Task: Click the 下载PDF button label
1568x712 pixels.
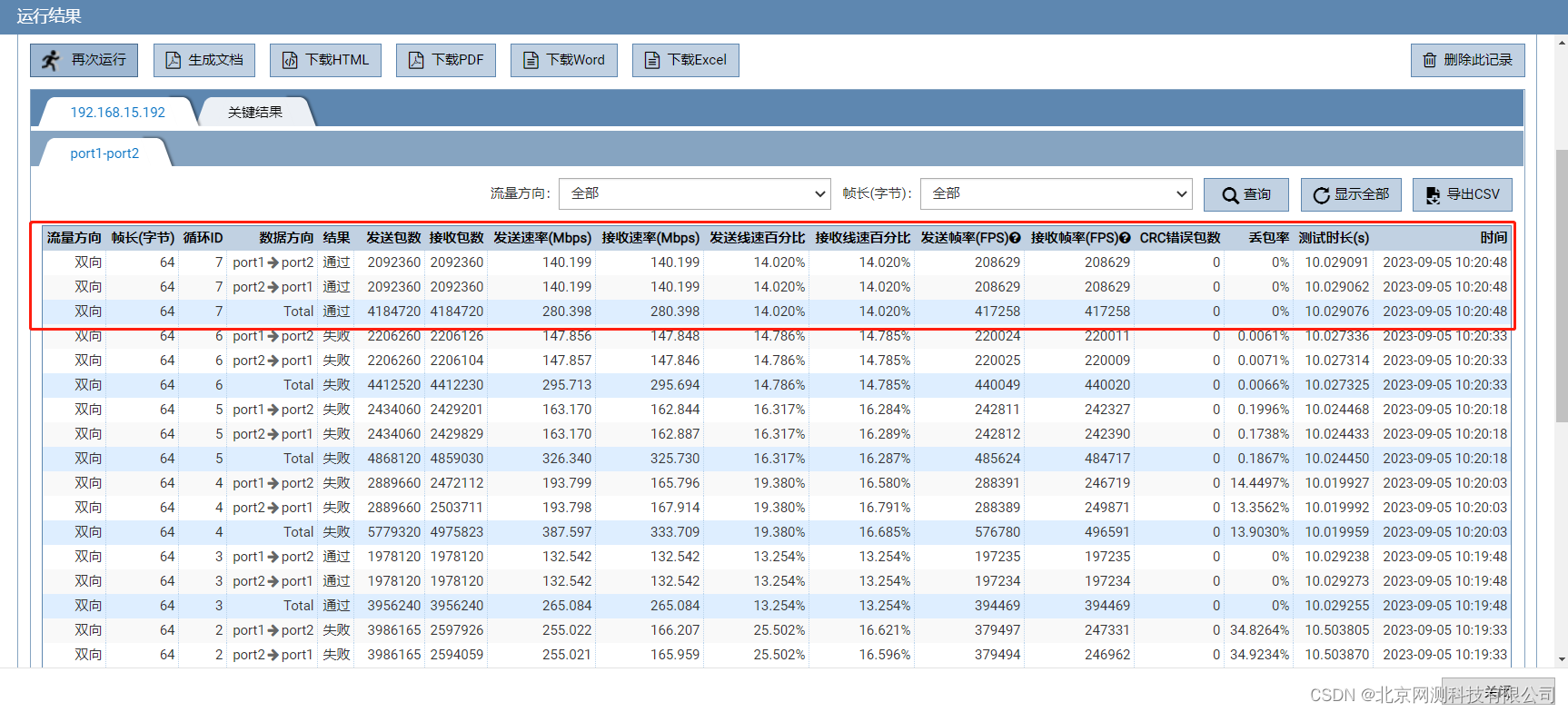Action: 458,60
